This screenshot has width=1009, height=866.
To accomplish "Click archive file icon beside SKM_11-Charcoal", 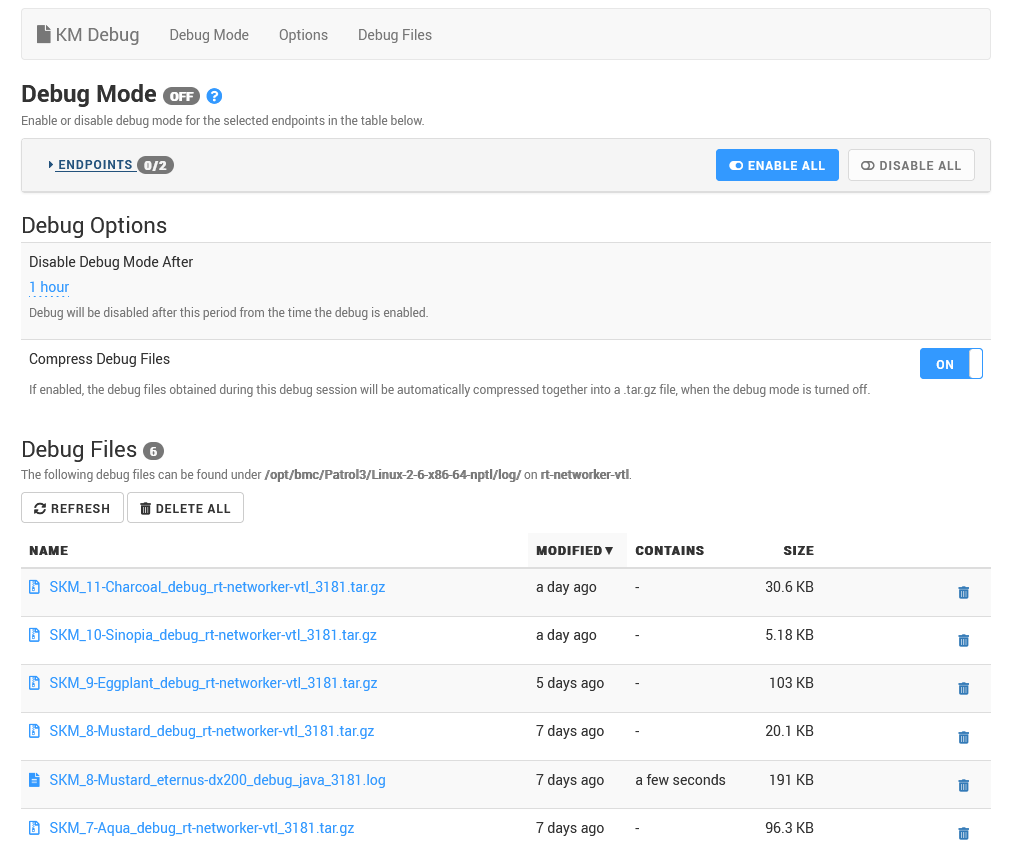I will click(x=34, y=587).
